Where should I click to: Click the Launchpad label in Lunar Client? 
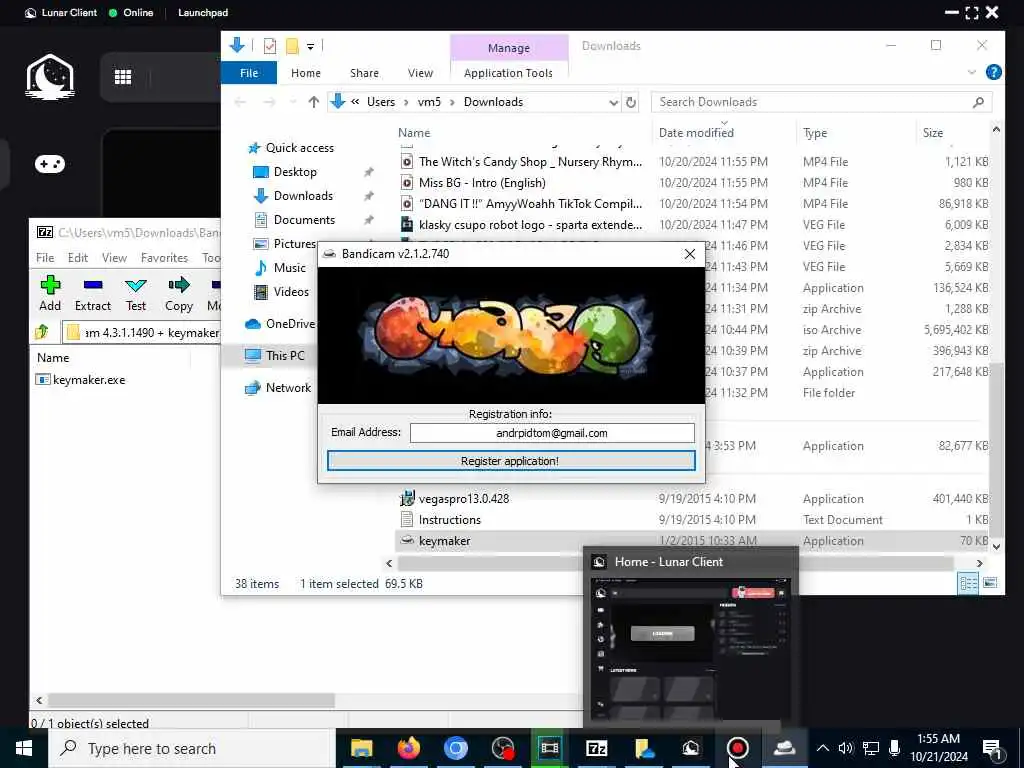(202, 12)
